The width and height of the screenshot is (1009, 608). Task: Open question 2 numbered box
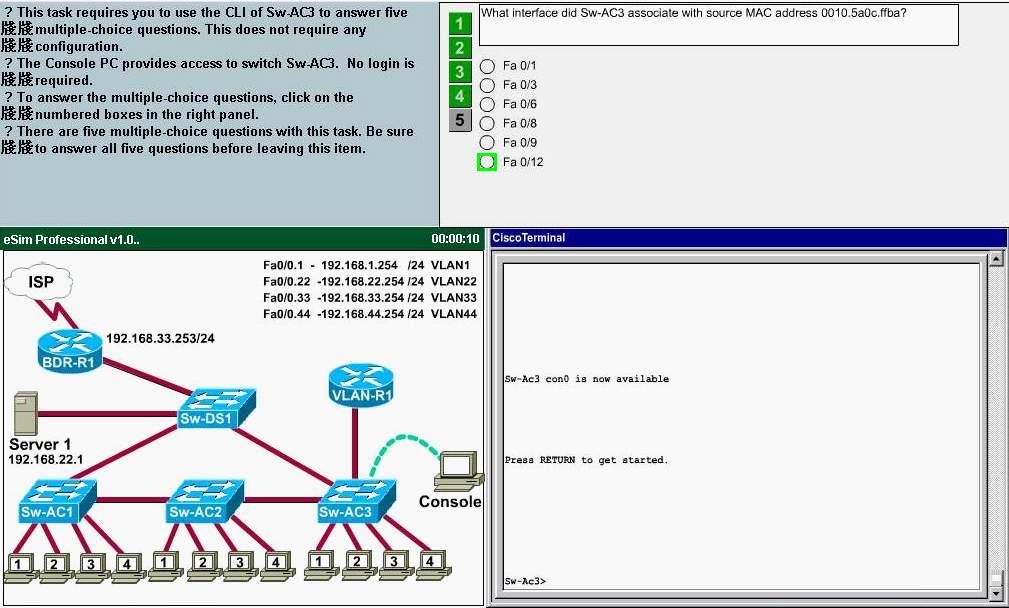[459, 48]
